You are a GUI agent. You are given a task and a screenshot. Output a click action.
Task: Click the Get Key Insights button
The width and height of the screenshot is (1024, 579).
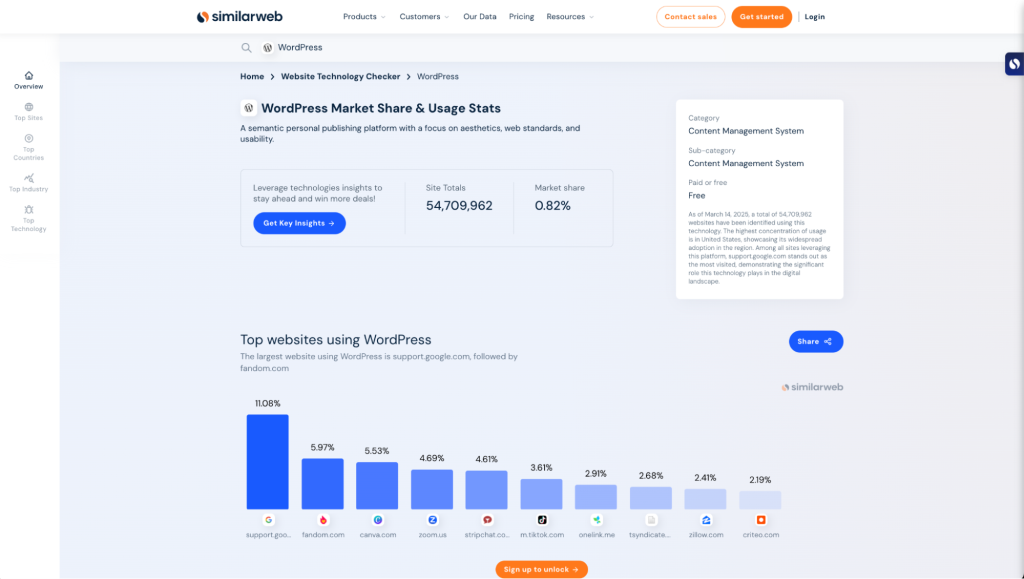click(299, 223)
